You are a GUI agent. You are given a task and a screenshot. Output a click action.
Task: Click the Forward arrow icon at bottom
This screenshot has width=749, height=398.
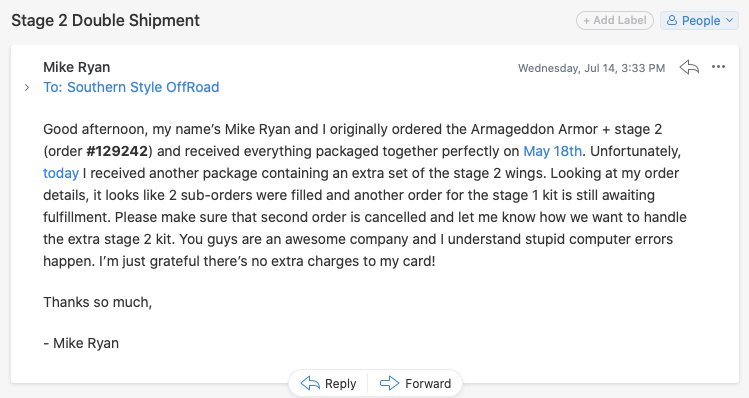(x=389, y=383)
